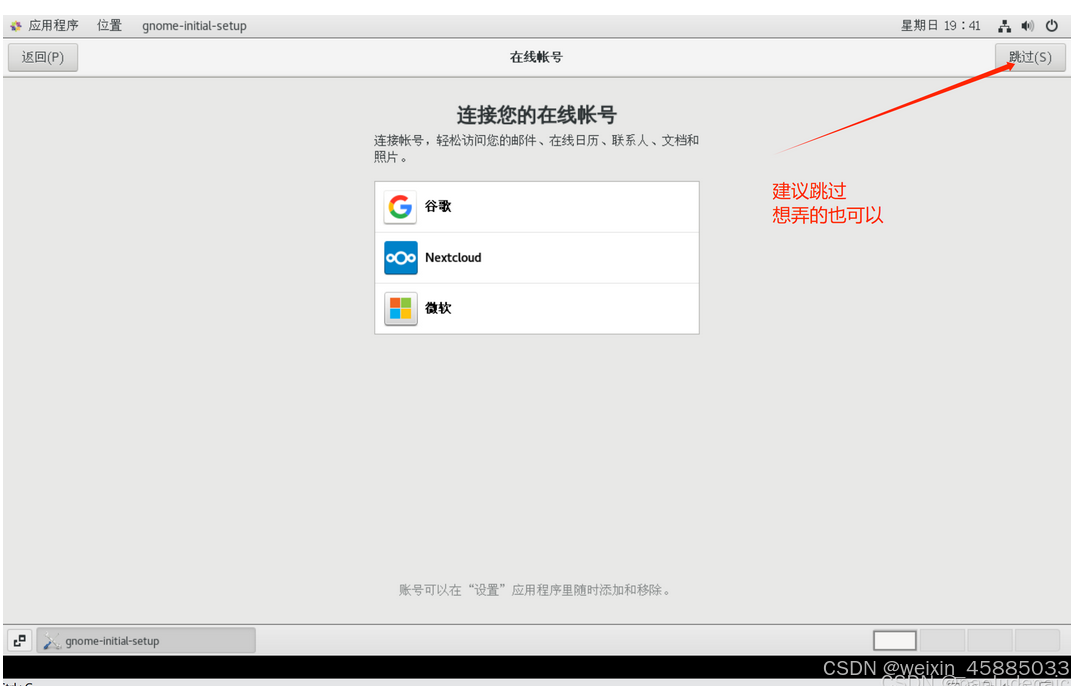Click the 在线帐号 title in header bar
The image size is (1074, 686).
point(536,58)
